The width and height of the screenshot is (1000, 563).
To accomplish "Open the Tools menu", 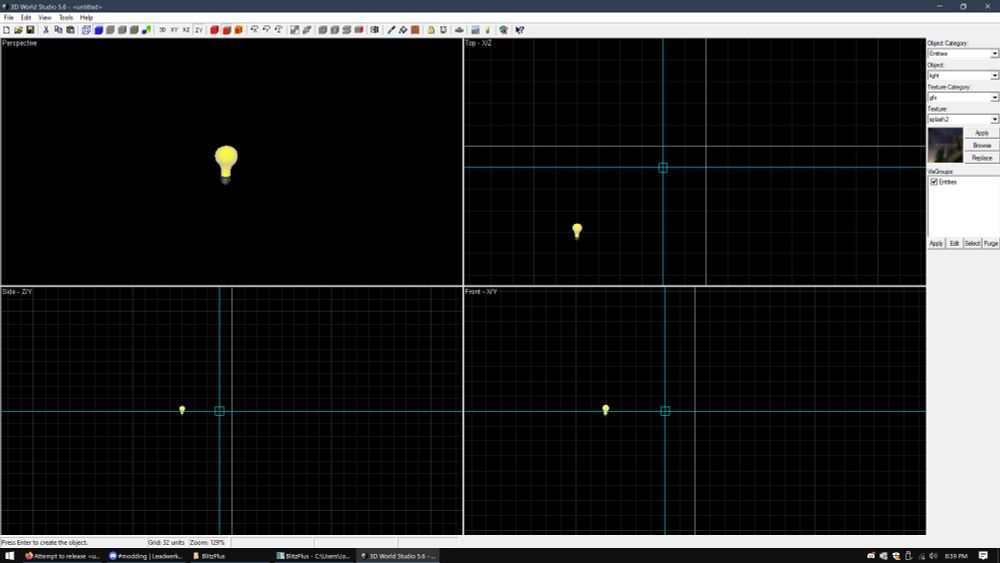I will 66,18.
